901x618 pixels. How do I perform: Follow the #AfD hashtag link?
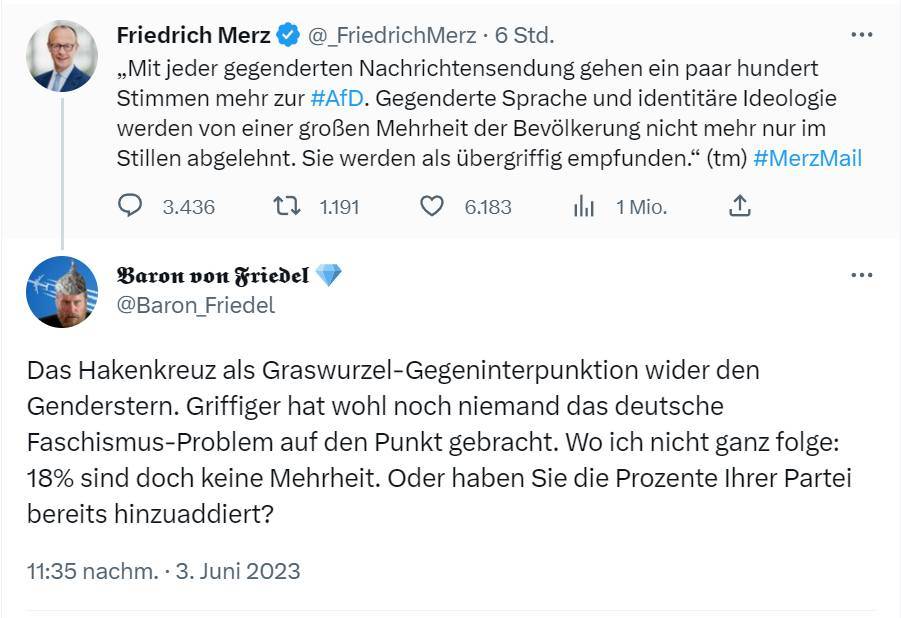pos(337,98)
